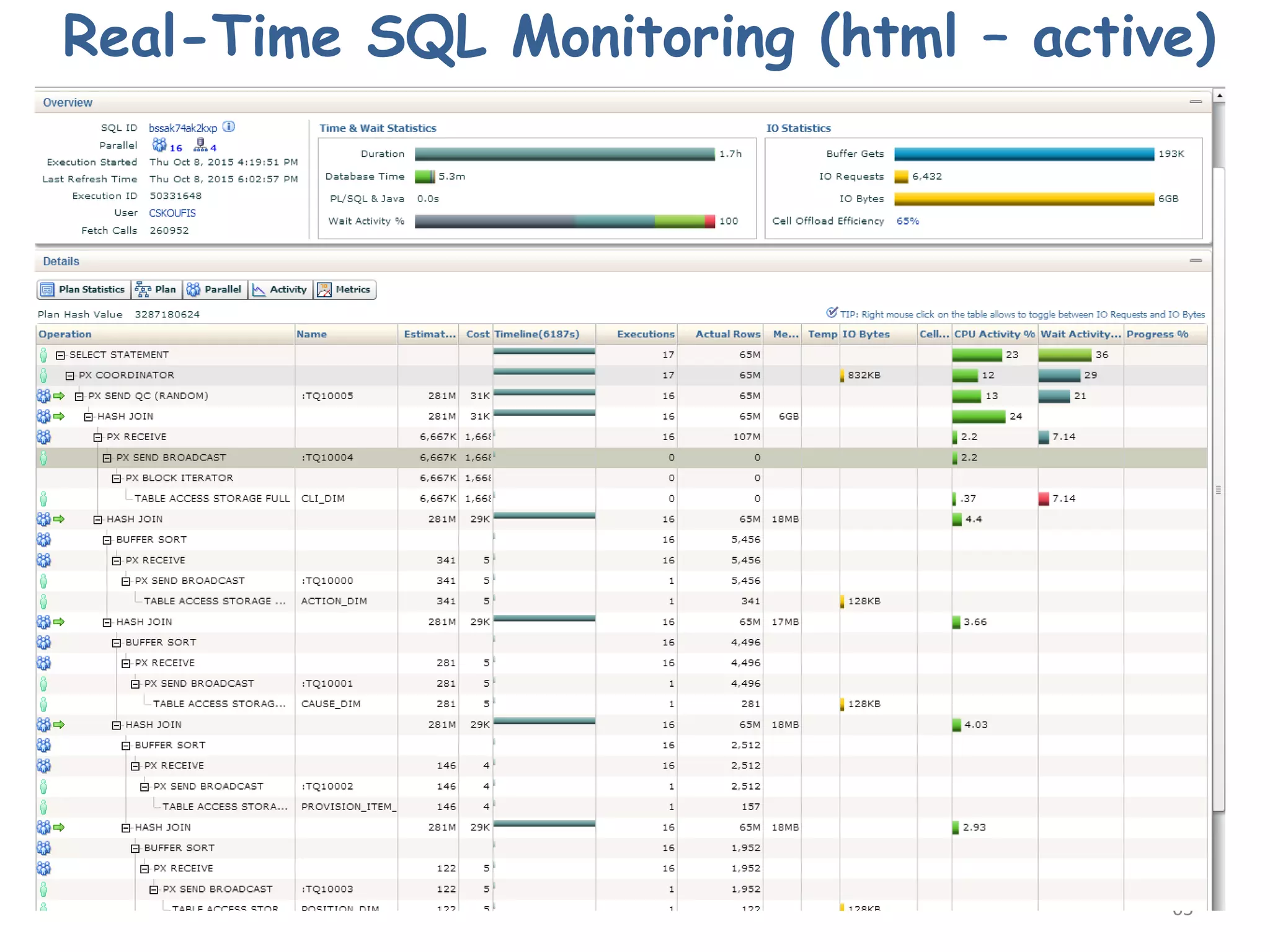Sort by the Operation column header
This screenshot has height=952, width=1270.
tap(165, 334)
